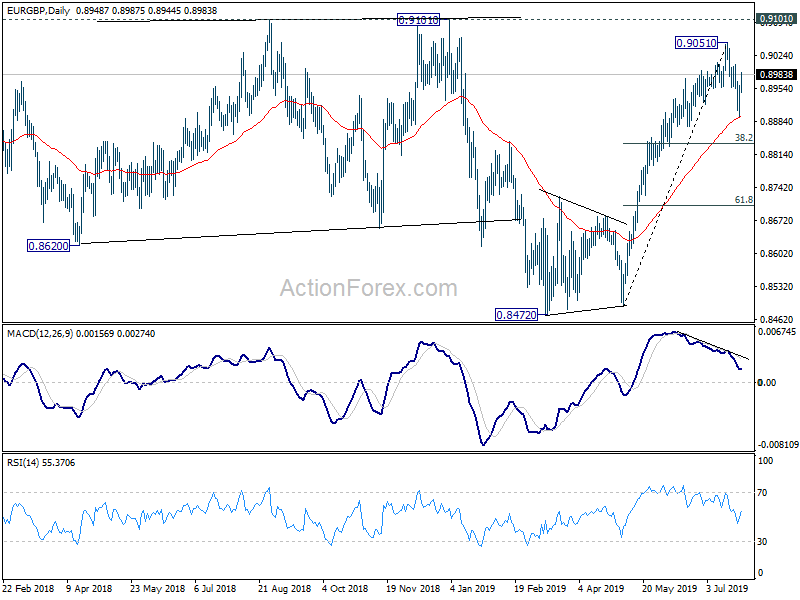Click the RSI 70 level axis label
The height and width of the screenshot is (600, 800).
coord(762,493)
